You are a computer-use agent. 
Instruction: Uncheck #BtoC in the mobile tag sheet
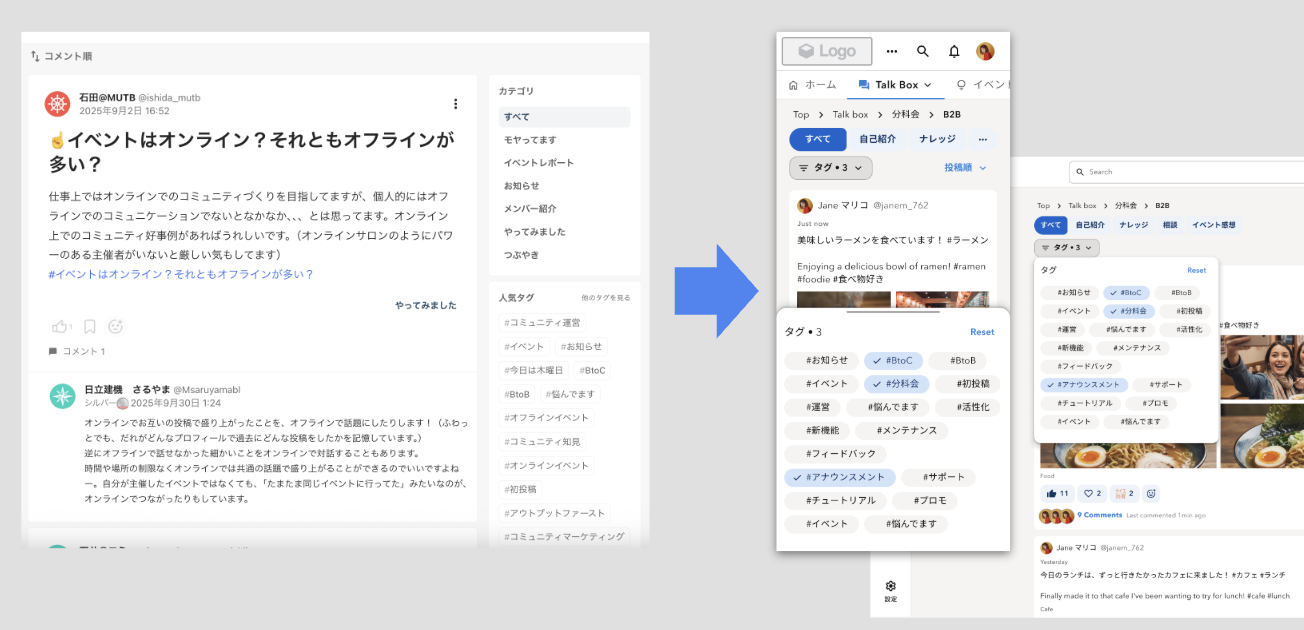pyautogui.click(x=893, y=360)
